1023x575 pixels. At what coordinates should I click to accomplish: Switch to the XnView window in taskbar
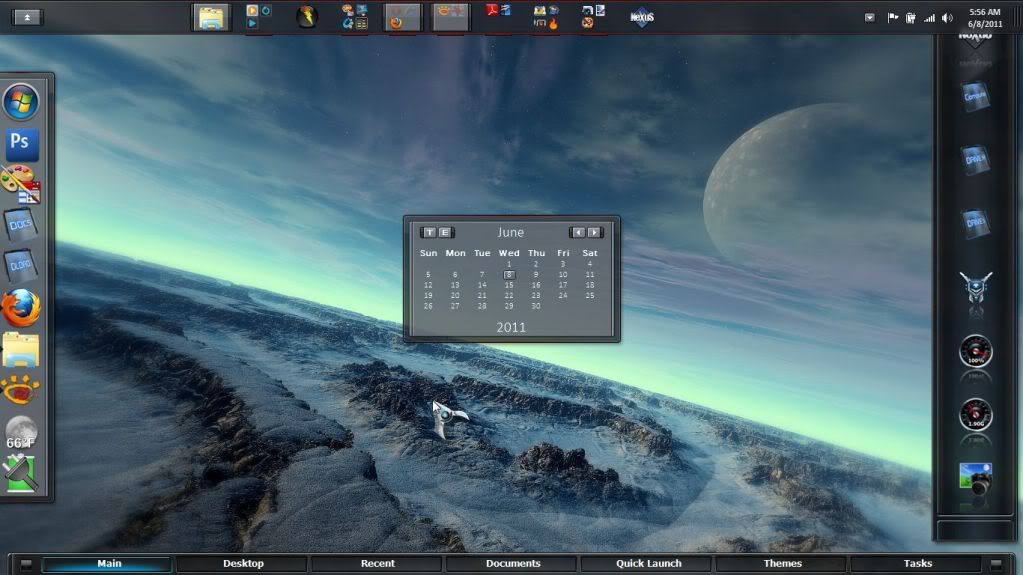pyautogui.click(x=451, y=18)
